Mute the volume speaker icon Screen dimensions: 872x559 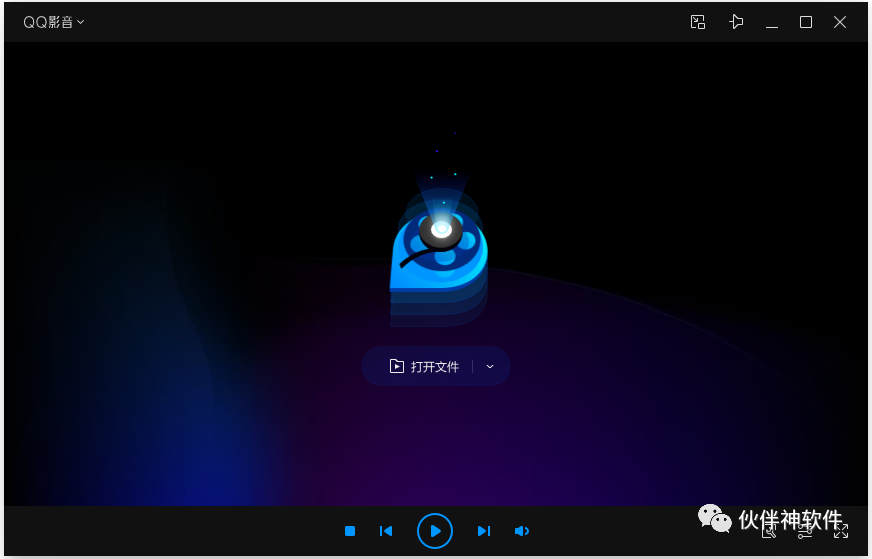point(521,531)
